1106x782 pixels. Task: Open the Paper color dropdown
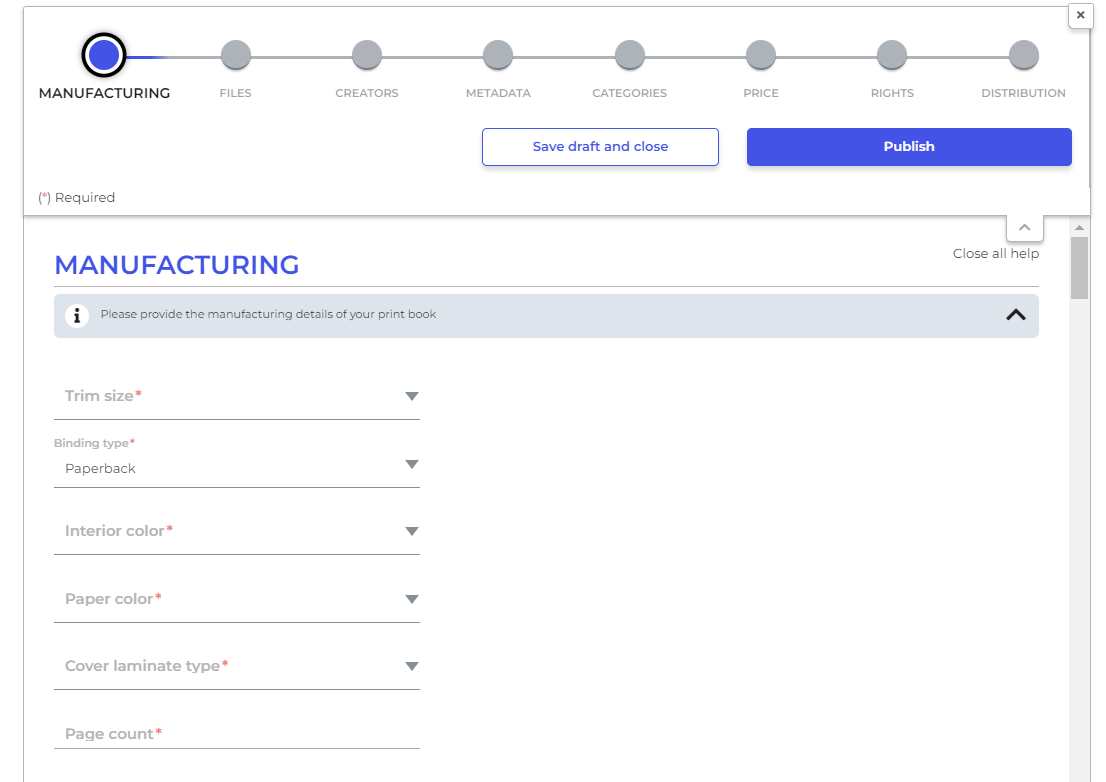pos(236,599)
